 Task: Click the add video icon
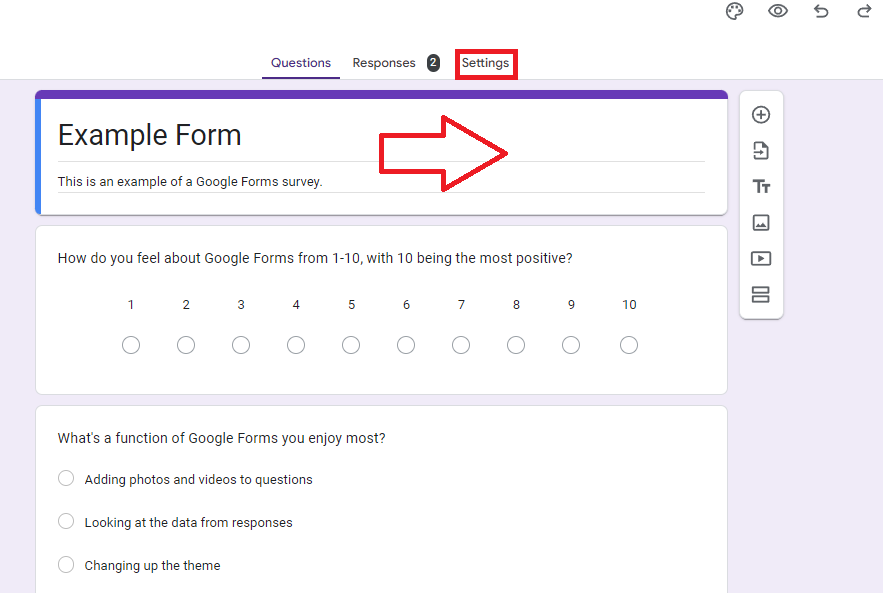[761, 259]
